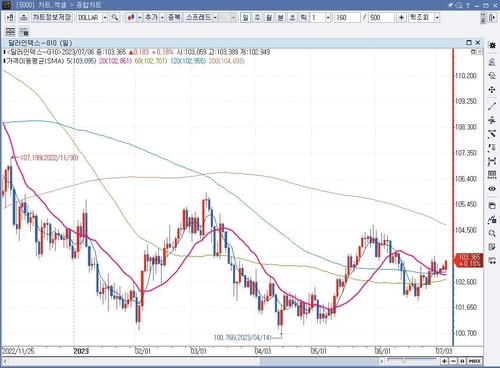Select the trend line drawing tool
The height and width of the screenshot is (368, 500).
492,106
